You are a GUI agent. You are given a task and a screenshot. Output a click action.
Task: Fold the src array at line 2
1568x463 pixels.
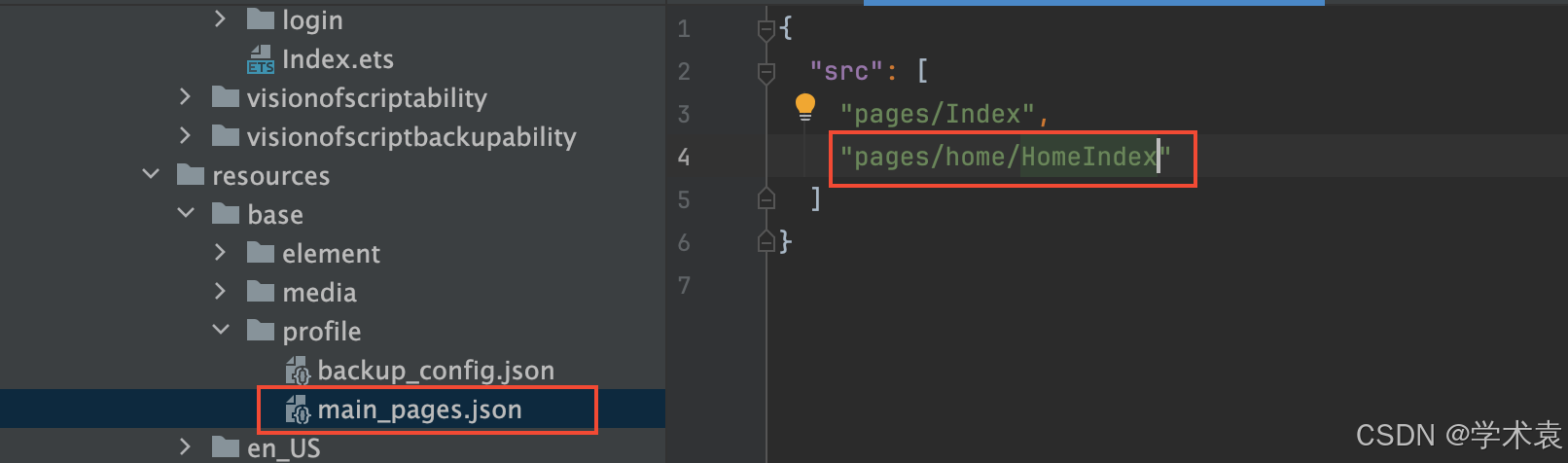[x=766, y=73]
